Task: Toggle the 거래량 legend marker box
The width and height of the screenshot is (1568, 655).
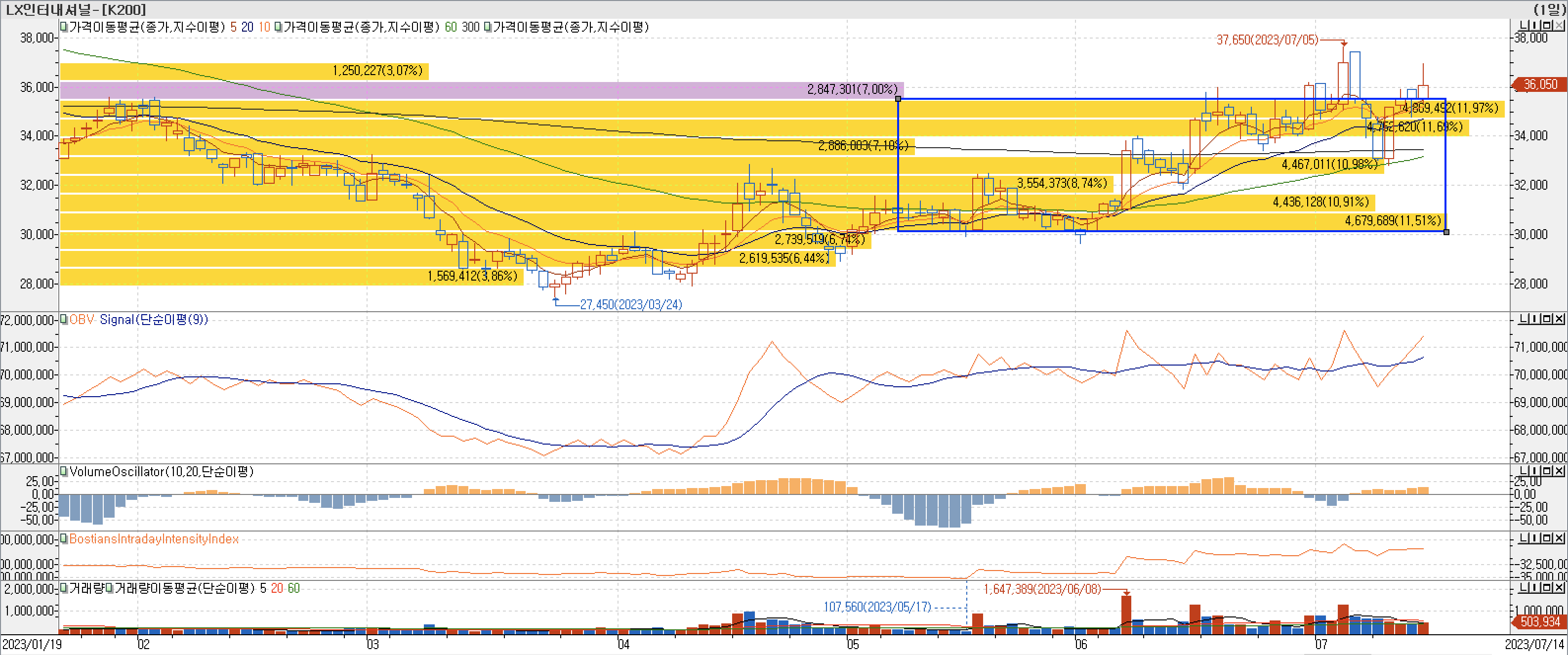Action: pos(64,588)
